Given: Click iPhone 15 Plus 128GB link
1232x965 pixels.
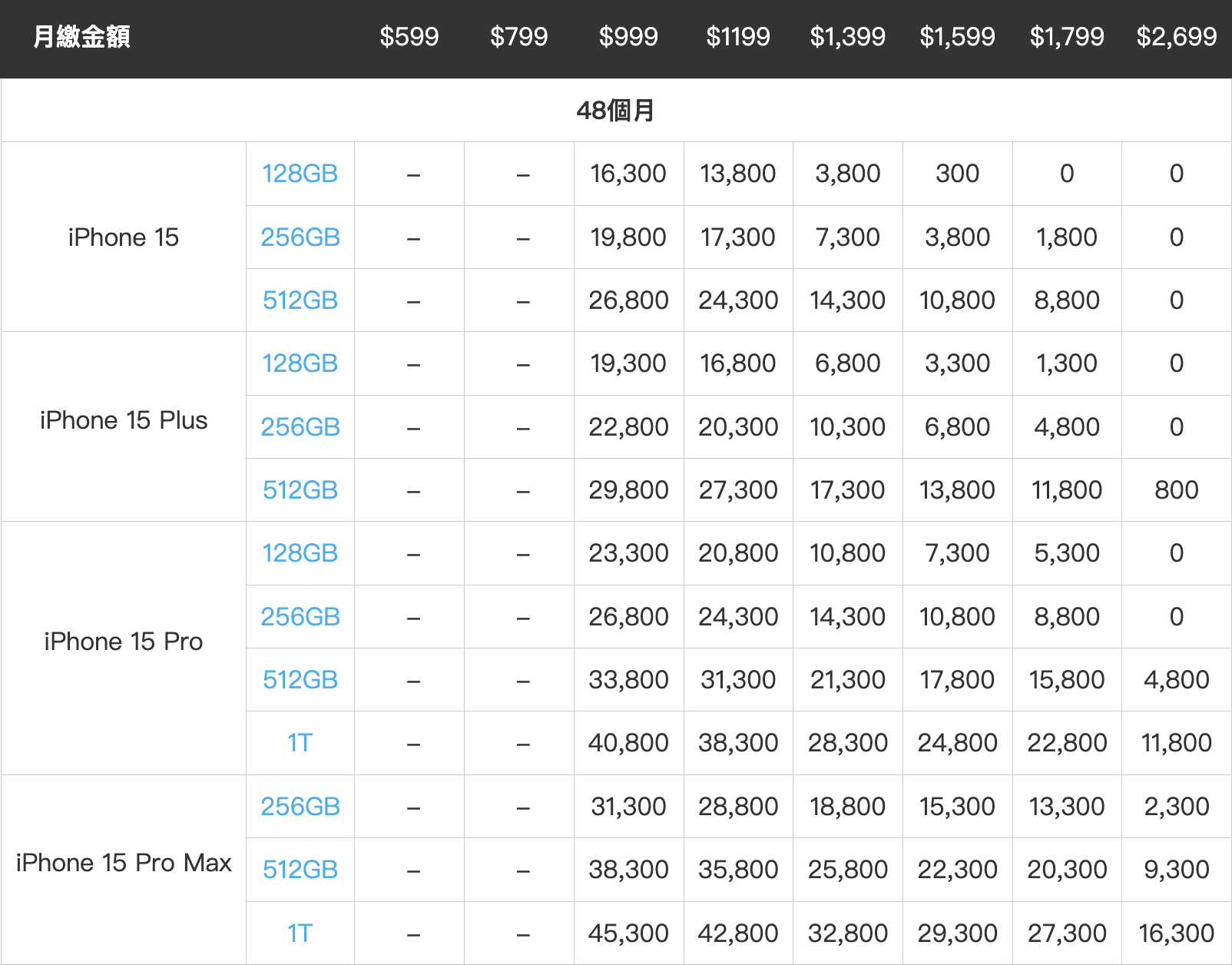Looking at the screenshot, I should pos(300,363).
